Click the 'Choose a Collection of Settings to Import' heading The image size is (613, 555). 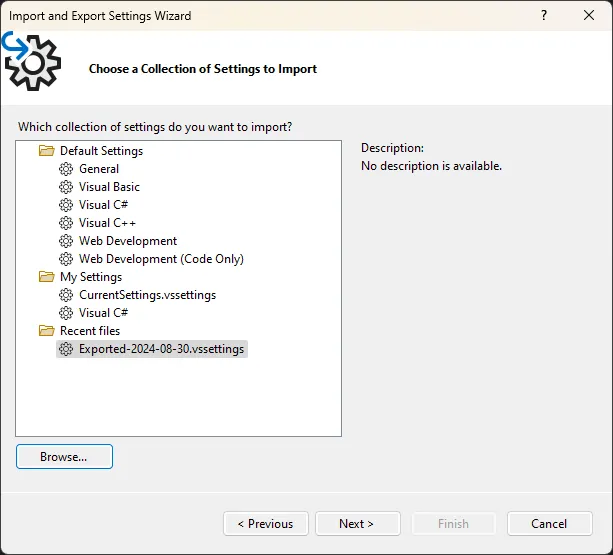pyautogui.click(x=203, y=69)
